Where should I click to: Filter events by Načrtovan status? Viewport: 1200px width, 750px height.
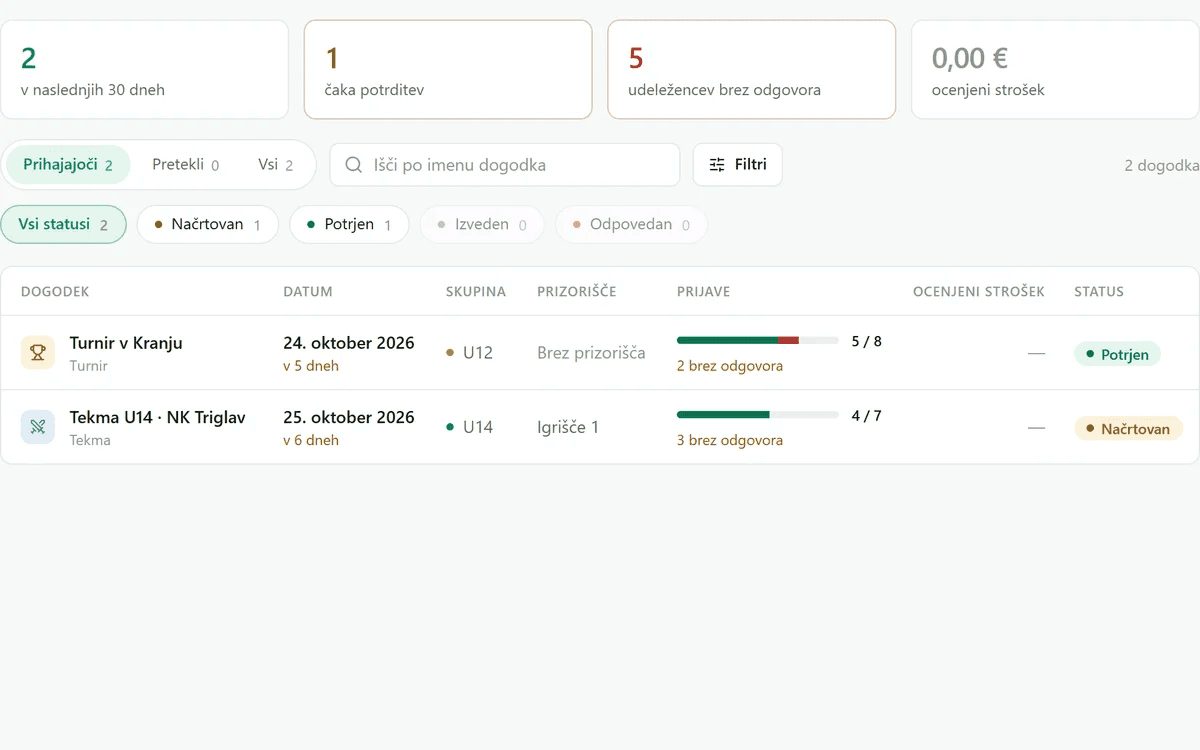207,225
